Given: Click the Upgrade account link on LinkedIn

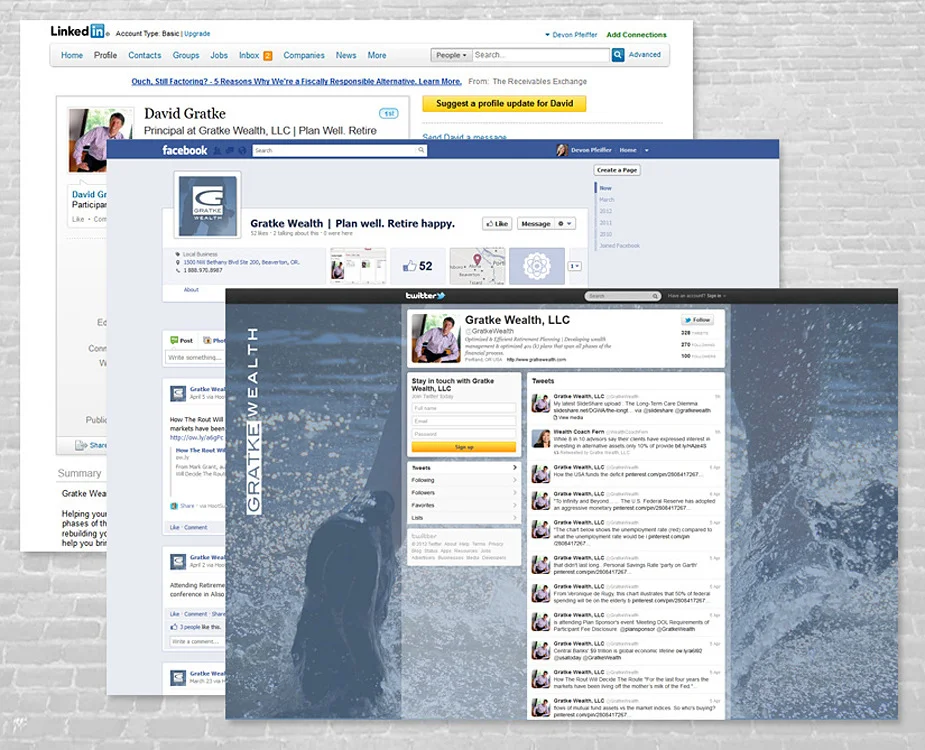Looking at the screenshot, I should [x=197, y=34].
